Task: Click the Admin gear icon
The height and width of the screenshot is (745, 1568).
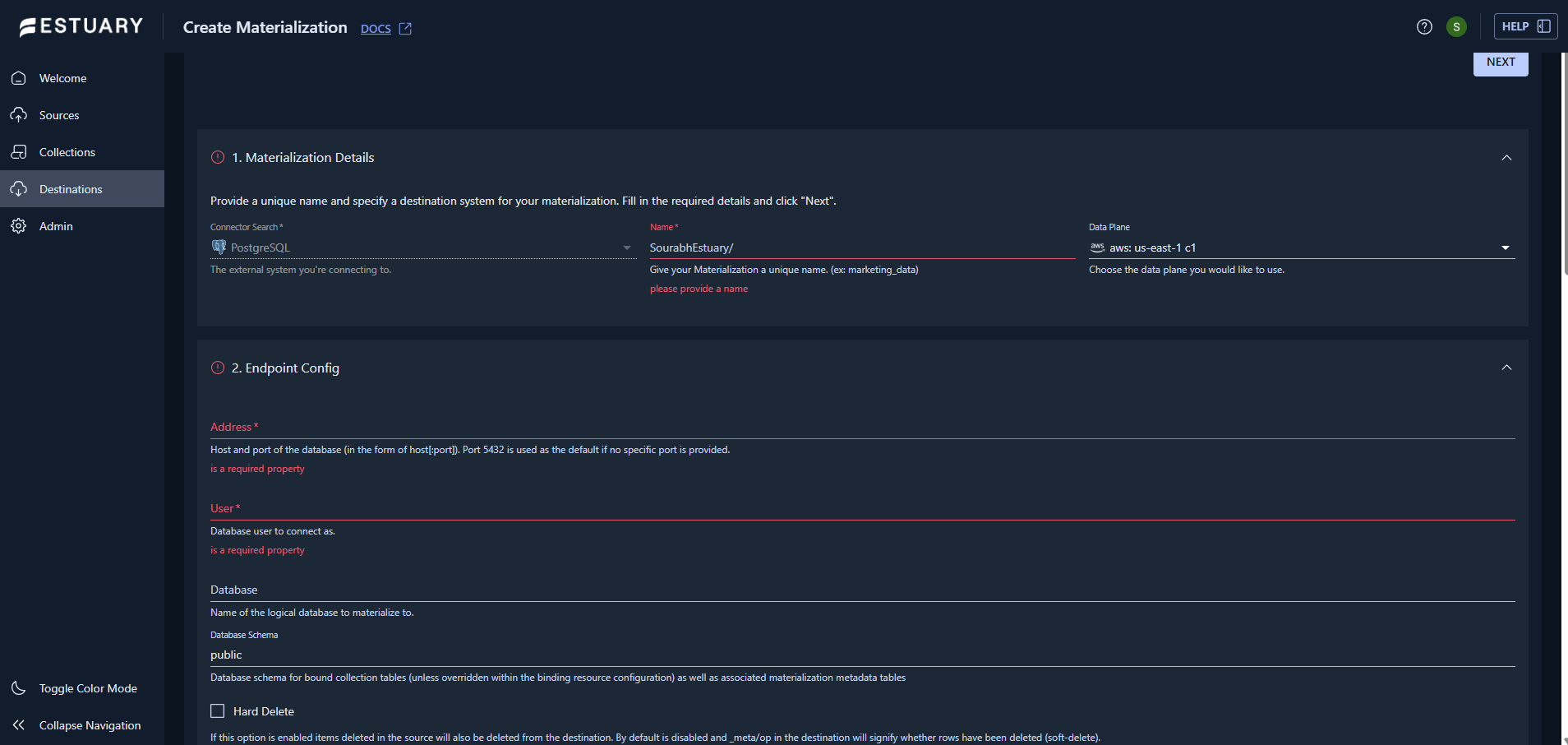Action: (x=19, y=226)
